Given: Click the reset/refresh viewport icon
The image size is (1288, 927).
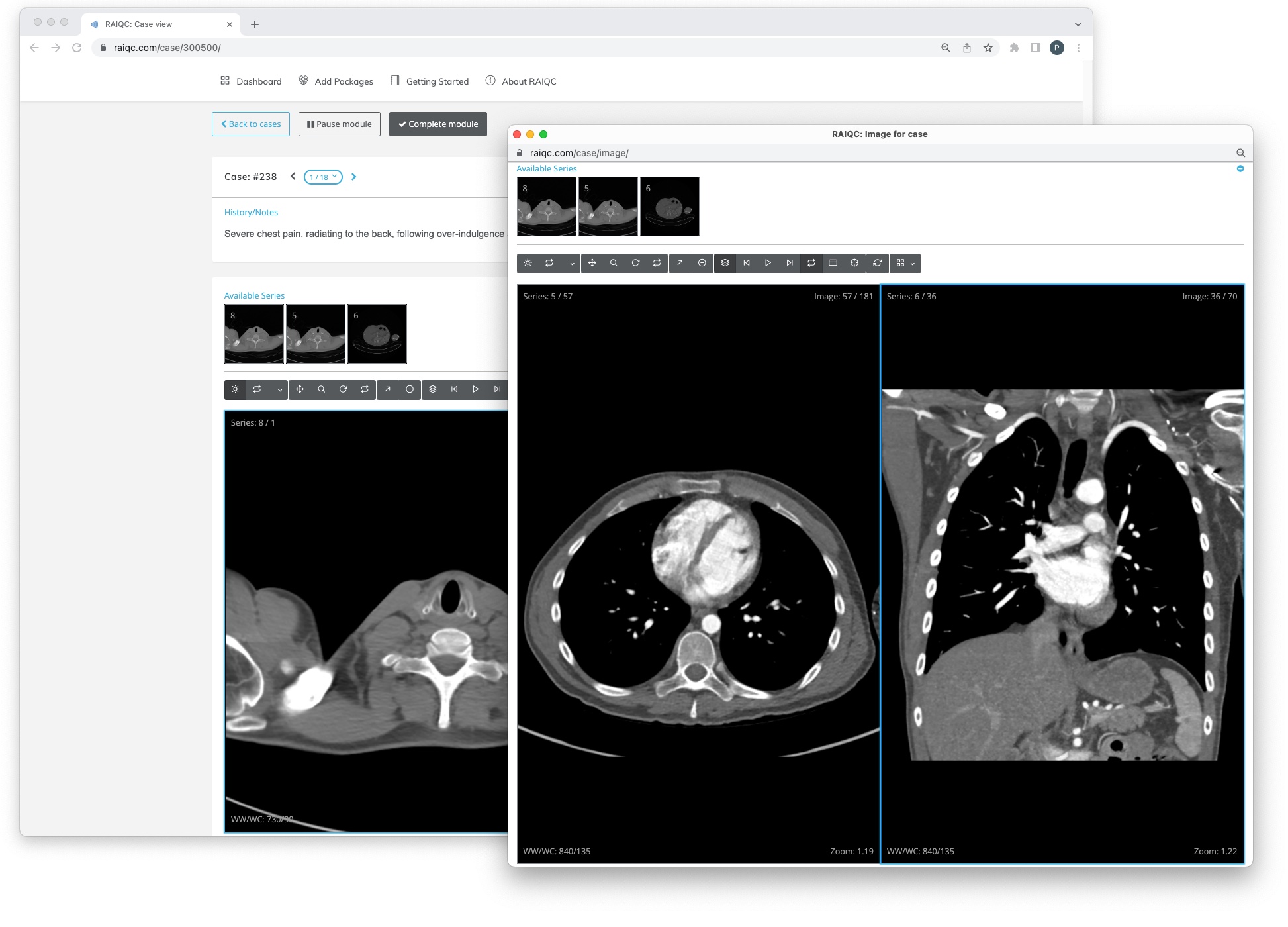Looking at the screenshot, I should pos(877,263).
